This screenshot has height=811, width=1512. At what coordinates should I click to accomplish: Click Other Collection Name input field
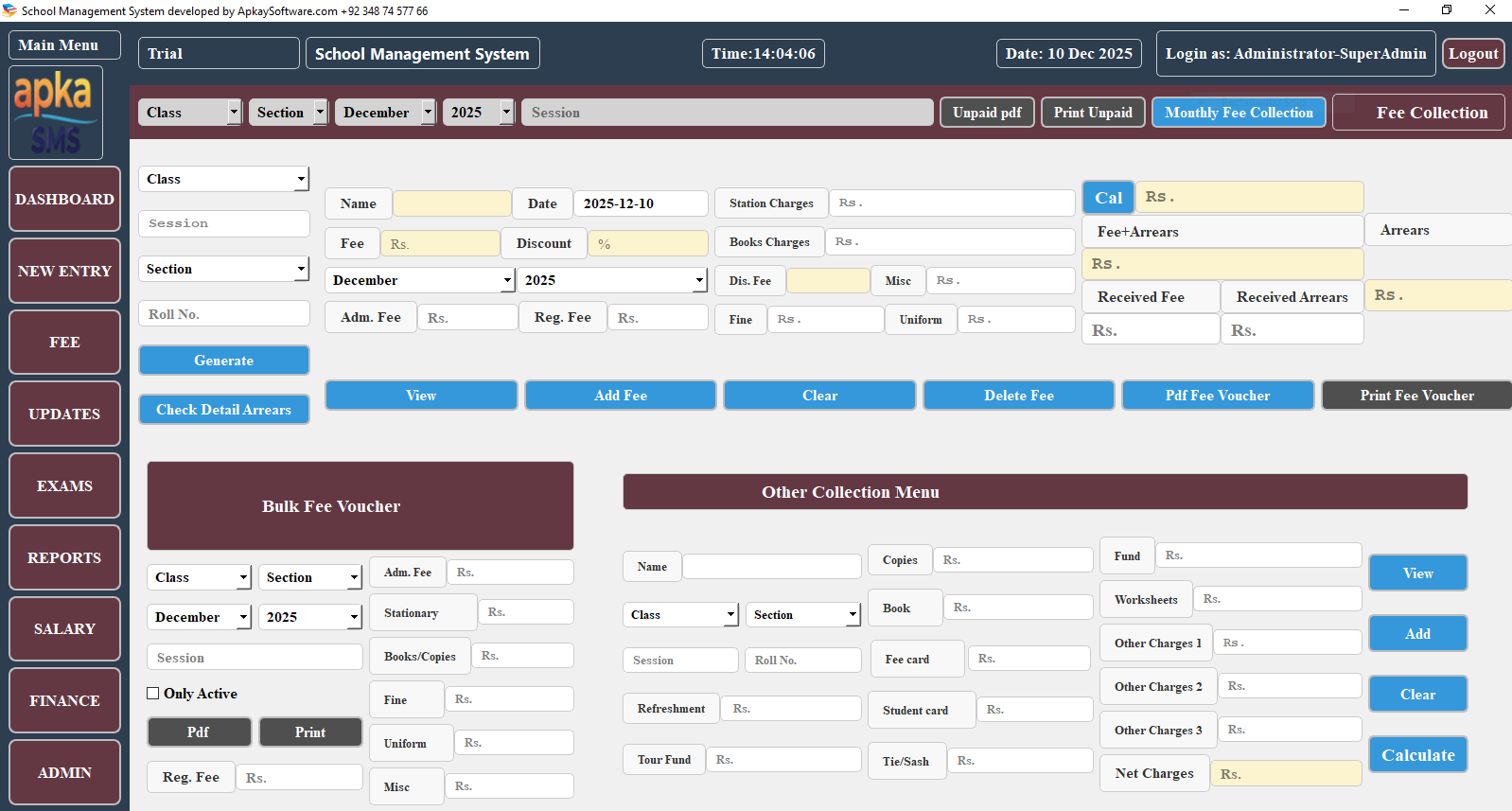pos(772,566)
